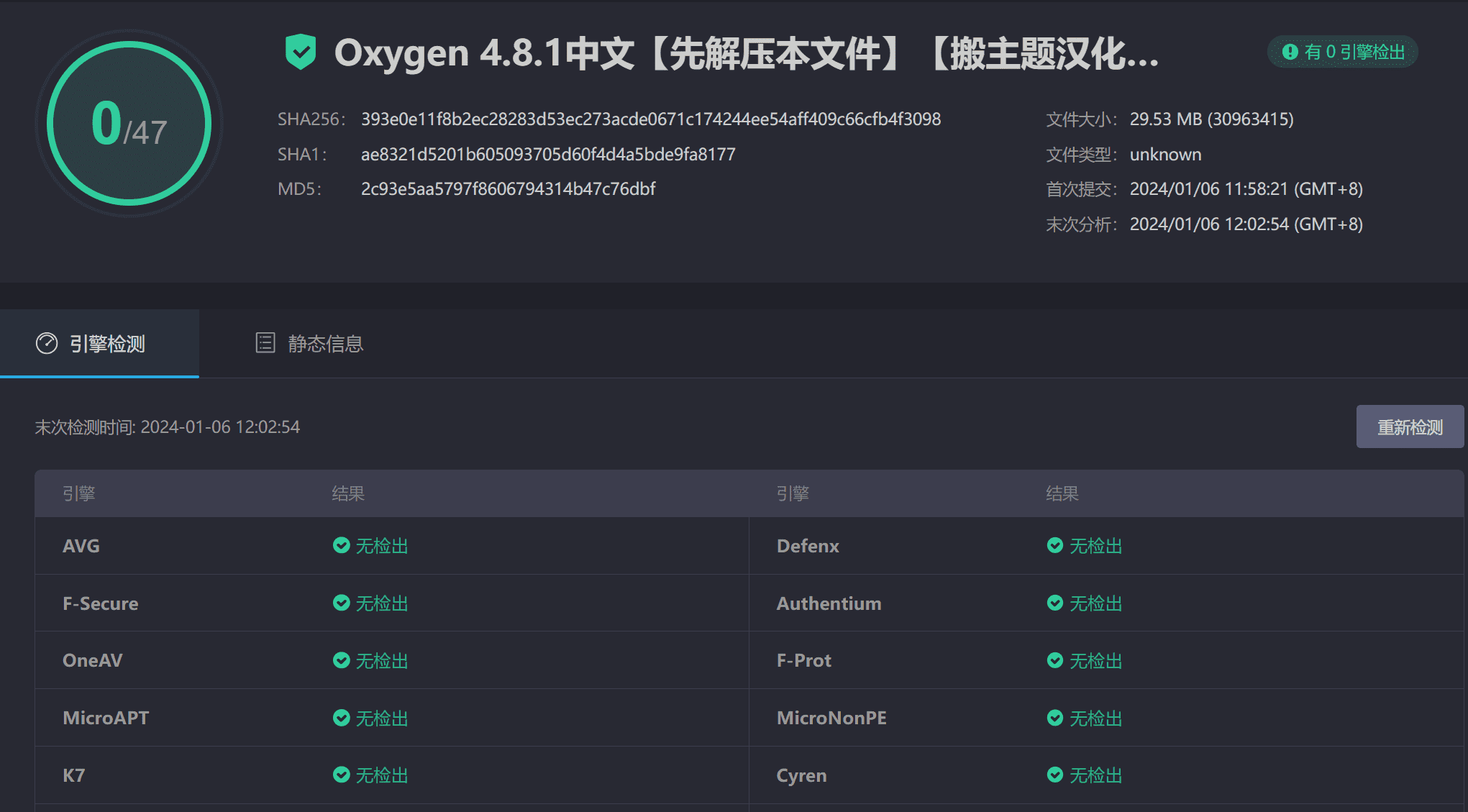This screenshot has width=1468, height=812.
Task: Click the right 结果 column header
Action: [x=1062, y=493]
